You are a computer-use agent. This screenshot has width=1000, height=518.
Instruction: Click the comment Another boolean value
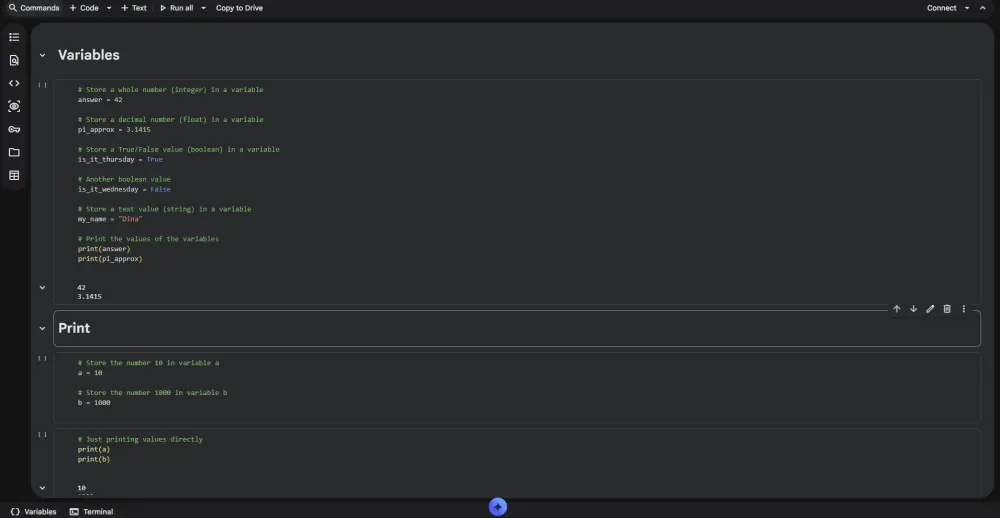124,179
